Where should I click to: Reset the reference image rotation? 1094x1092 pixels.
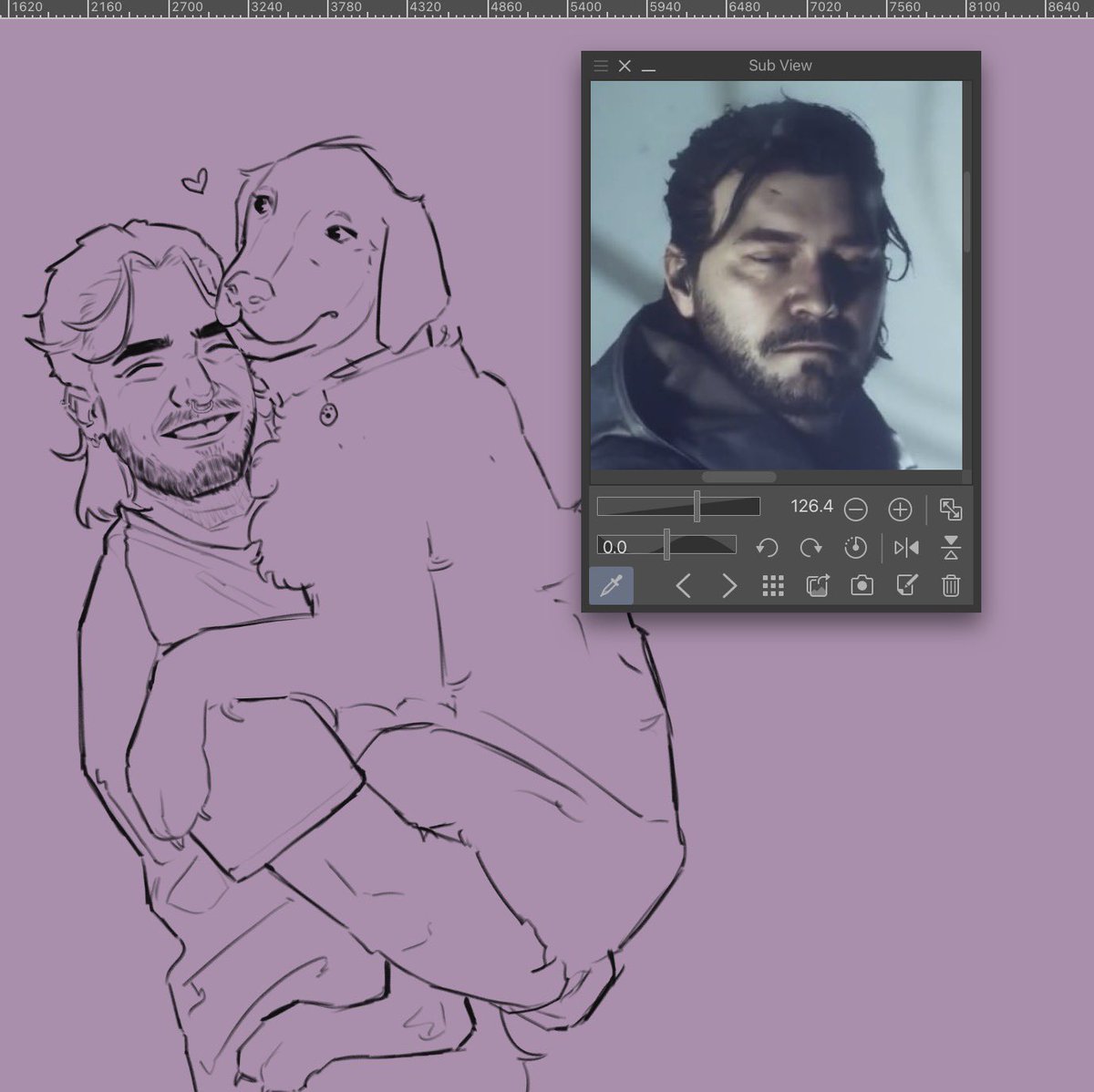pyautogui.click(x=855, y=548)
